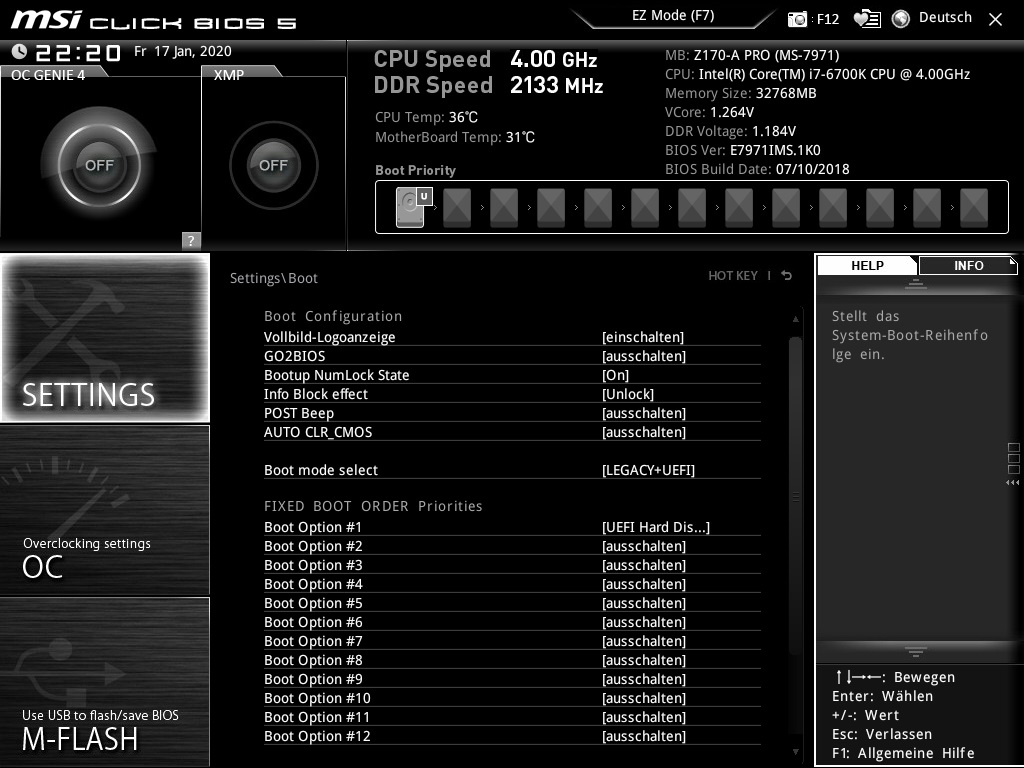Image resolution: width=1024 pixels, height=768 pixels.
Task: Change Vollbild-Logoanzeige value [einschalten]
Action: click(x=643, y=337)
